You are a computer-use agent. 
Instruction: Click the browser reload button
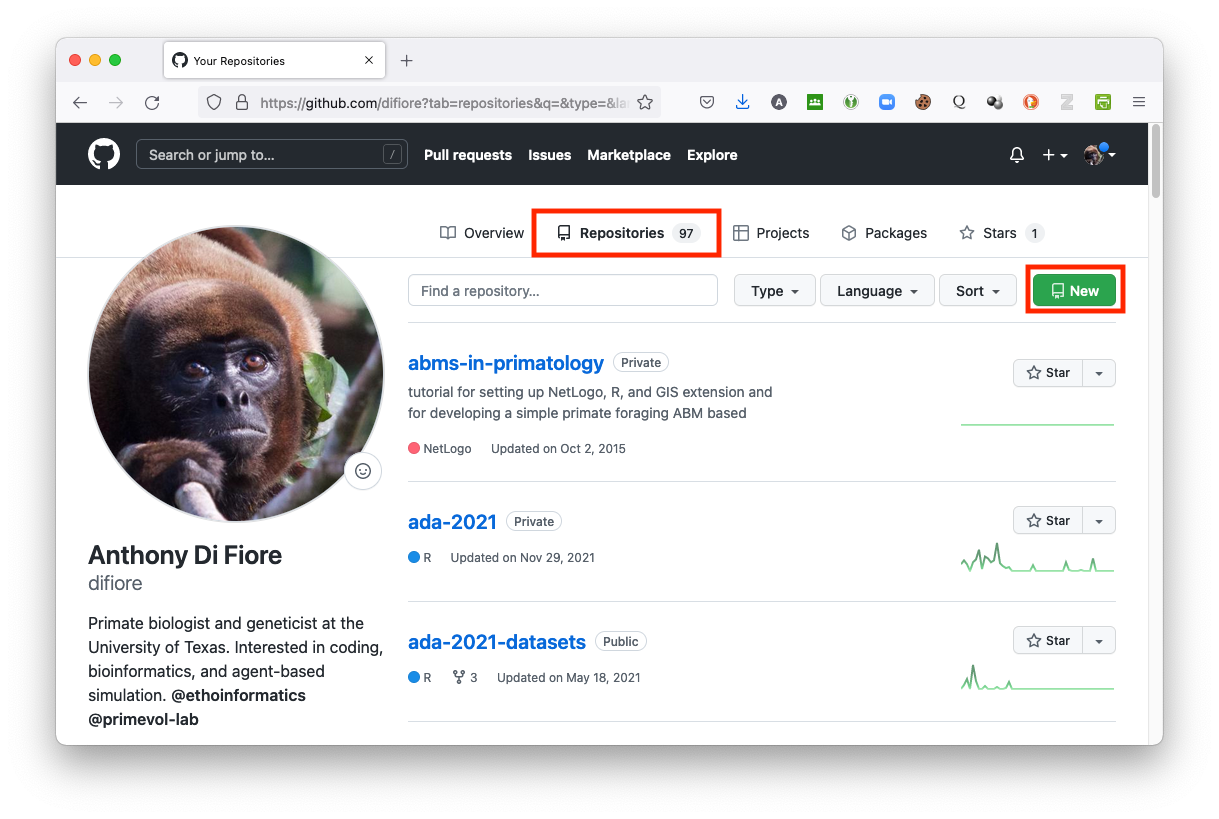point(152,102)
